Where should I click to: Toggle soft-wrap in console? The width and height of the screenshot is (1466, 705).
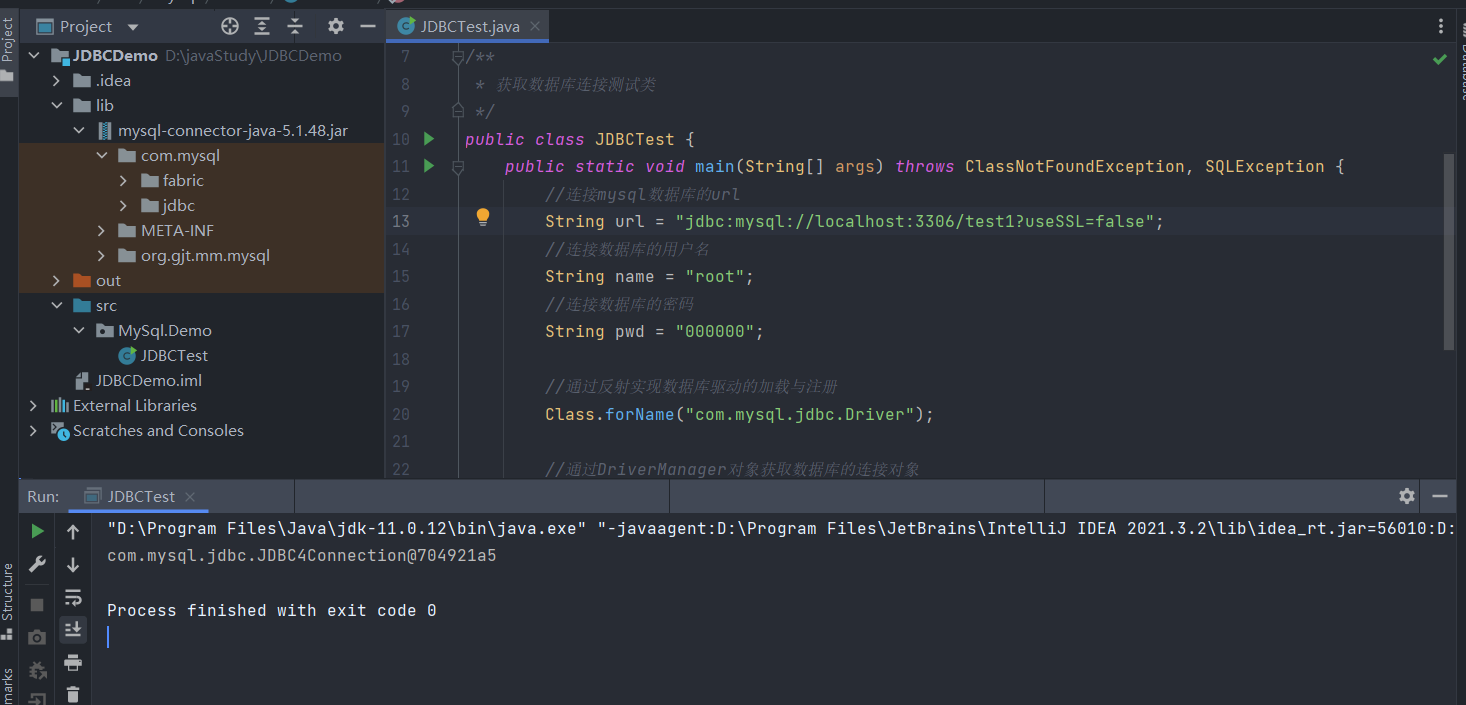(x=73, y=597)
